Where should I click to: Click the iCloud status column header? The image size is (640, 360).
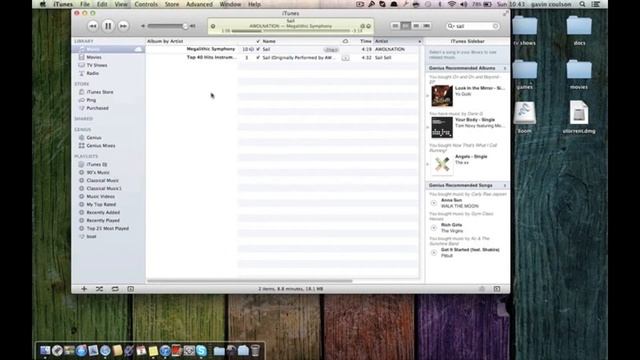point(345,41)
